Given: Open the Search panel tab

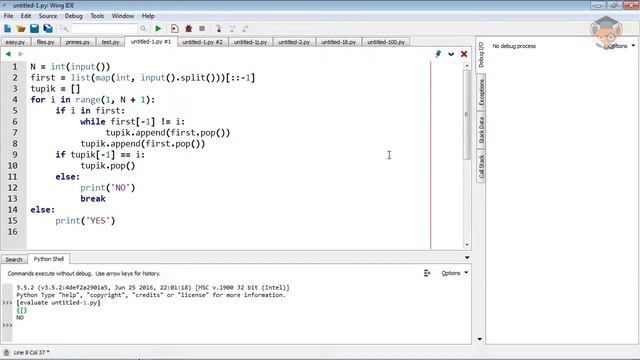Looking at the screenshot, I should (x=13, y=259).
